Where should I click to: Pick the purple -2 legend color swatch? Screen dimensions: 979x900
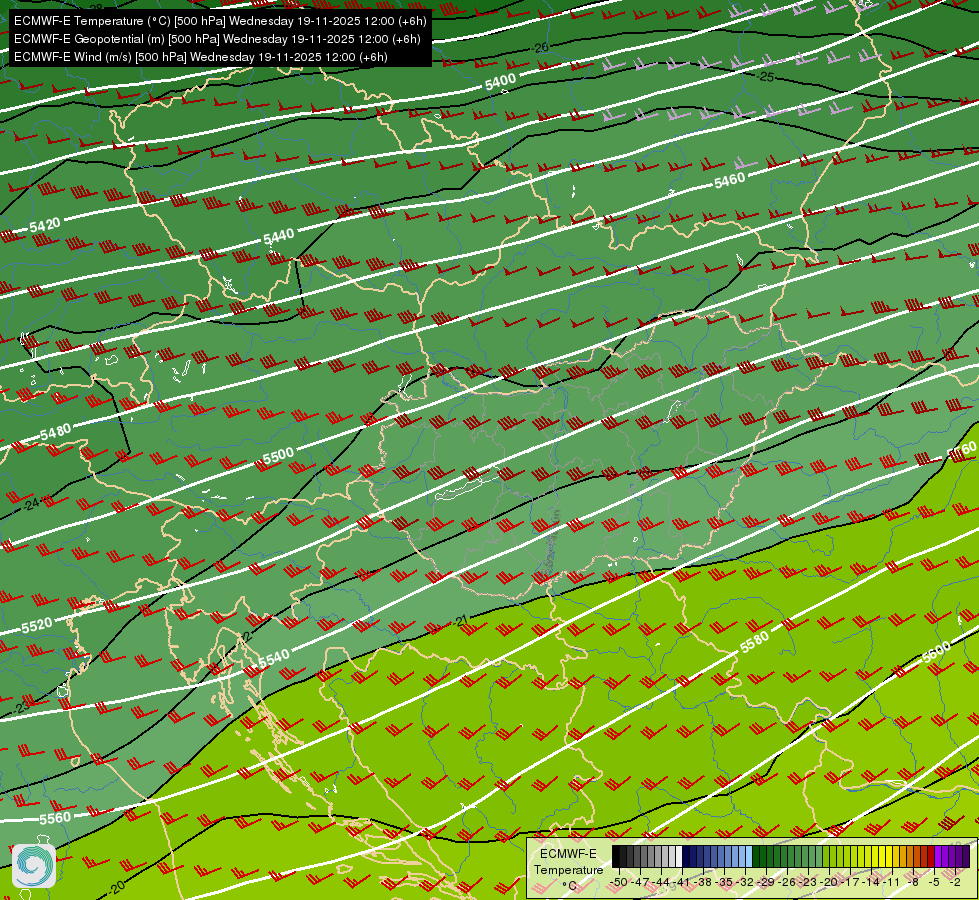959,856
